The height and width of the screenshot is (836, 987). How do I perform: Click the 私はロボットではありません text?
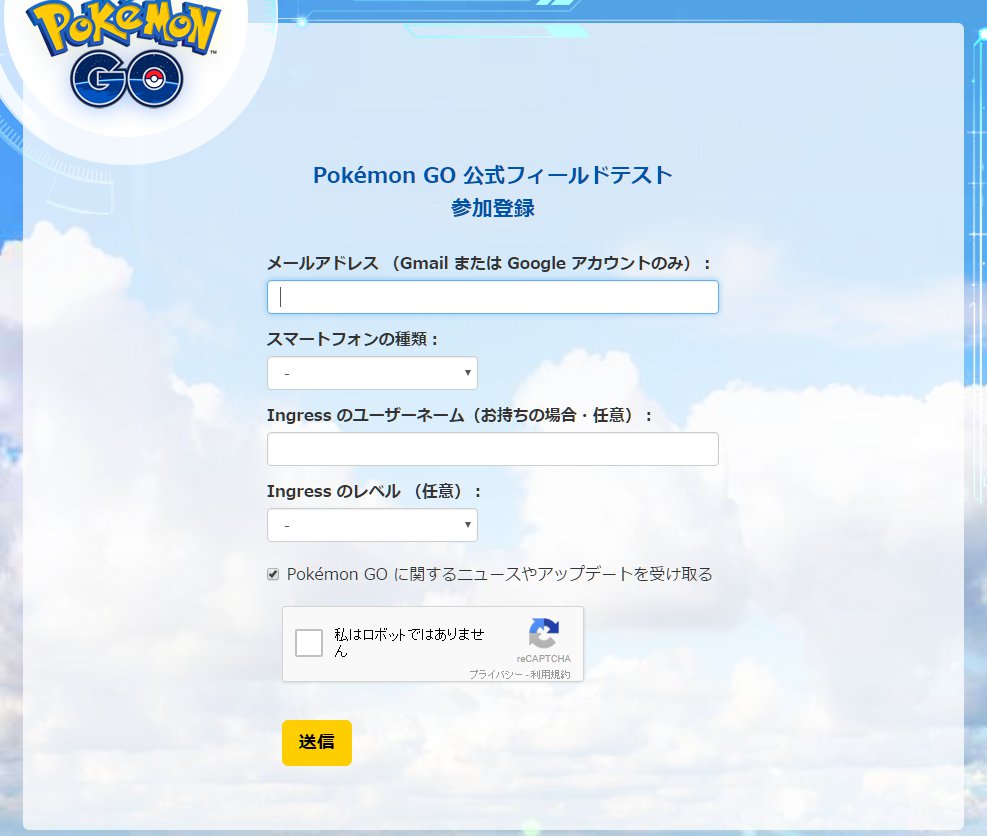tap(409, 642)
